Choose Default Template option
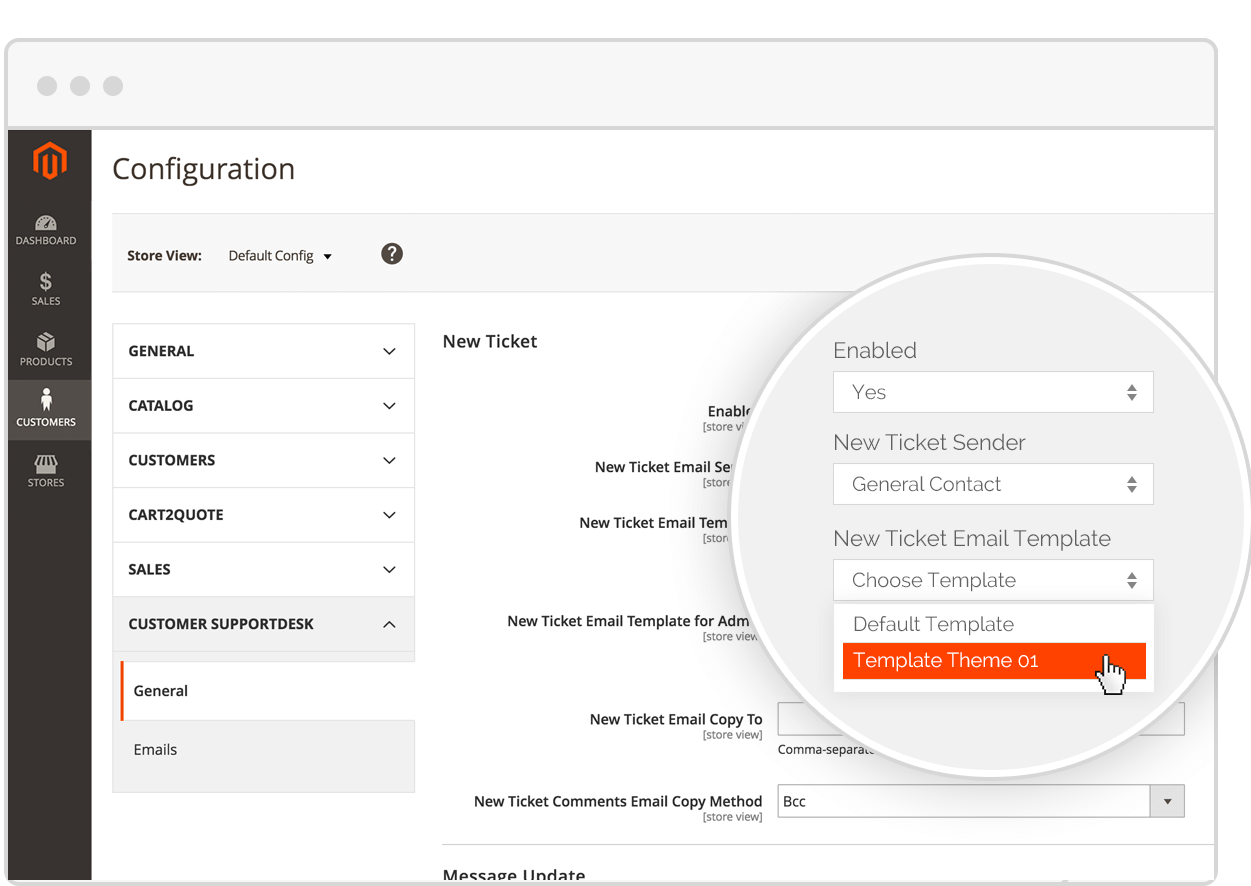Image resolution: width=1251 pixels, height=886 pixels. (933, 624)
